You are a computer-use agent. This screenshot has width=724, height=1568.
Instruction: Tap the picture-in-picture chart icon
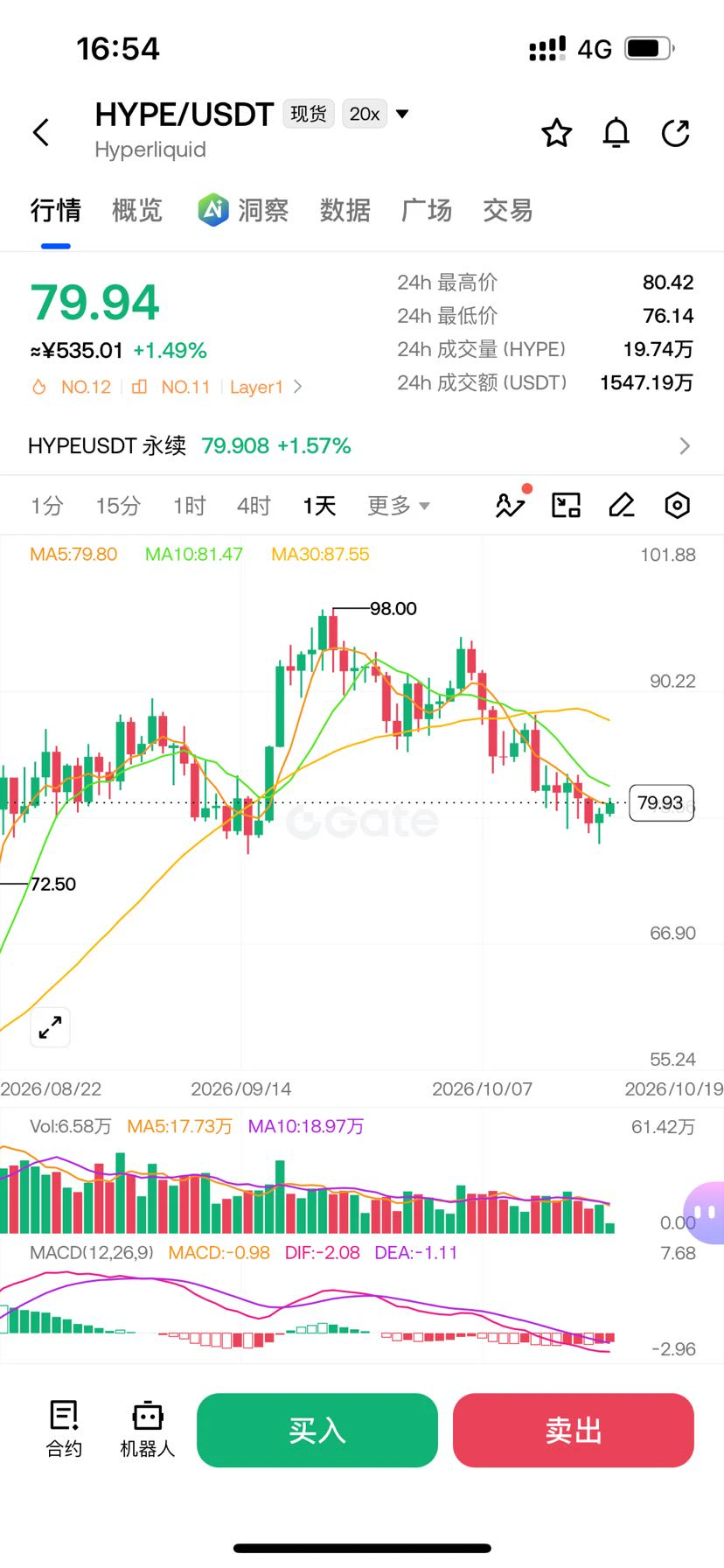tap(566, 505)
